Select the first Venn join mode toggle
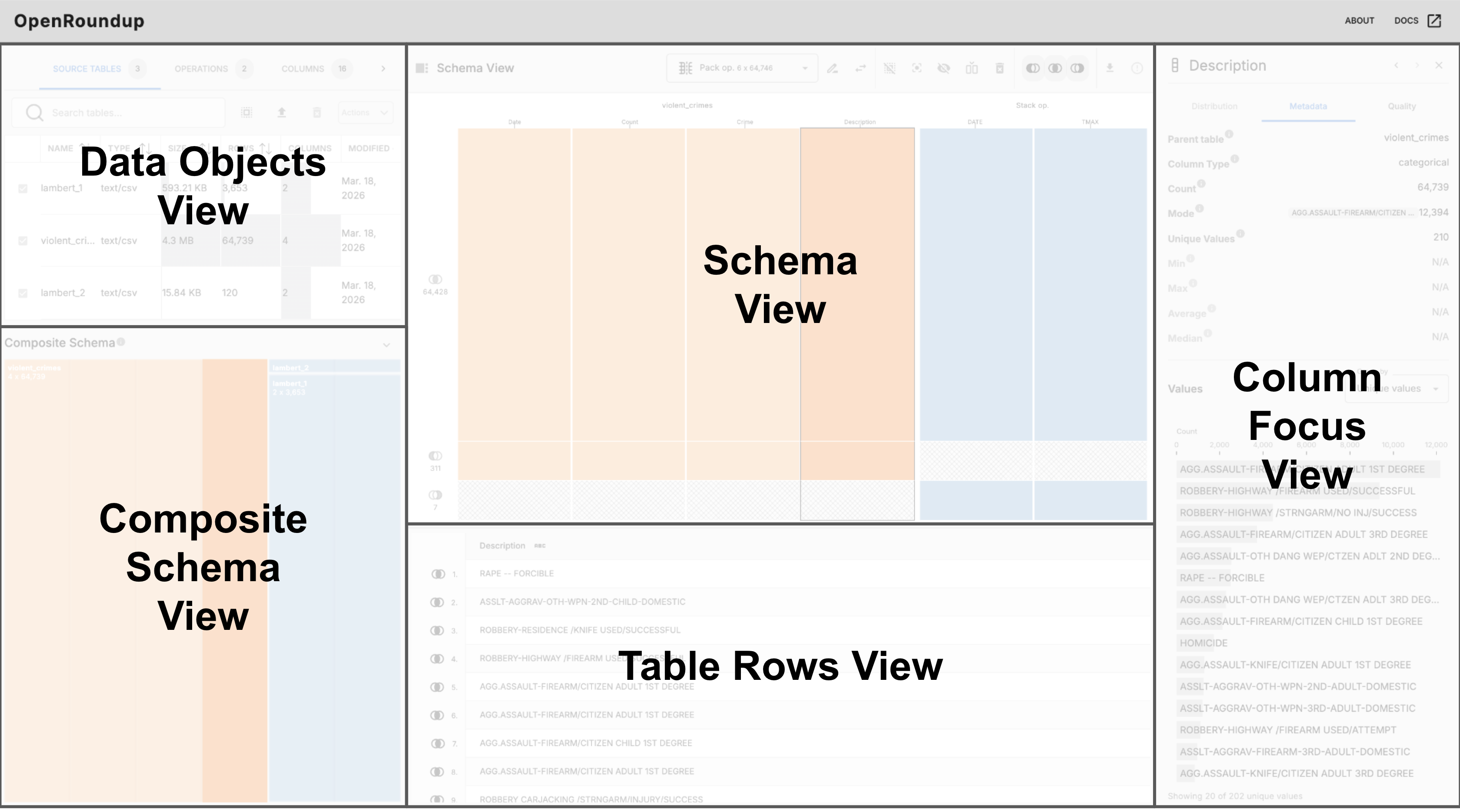The height and width of the screenshot is (812, 1460). tap(1033, 69)
